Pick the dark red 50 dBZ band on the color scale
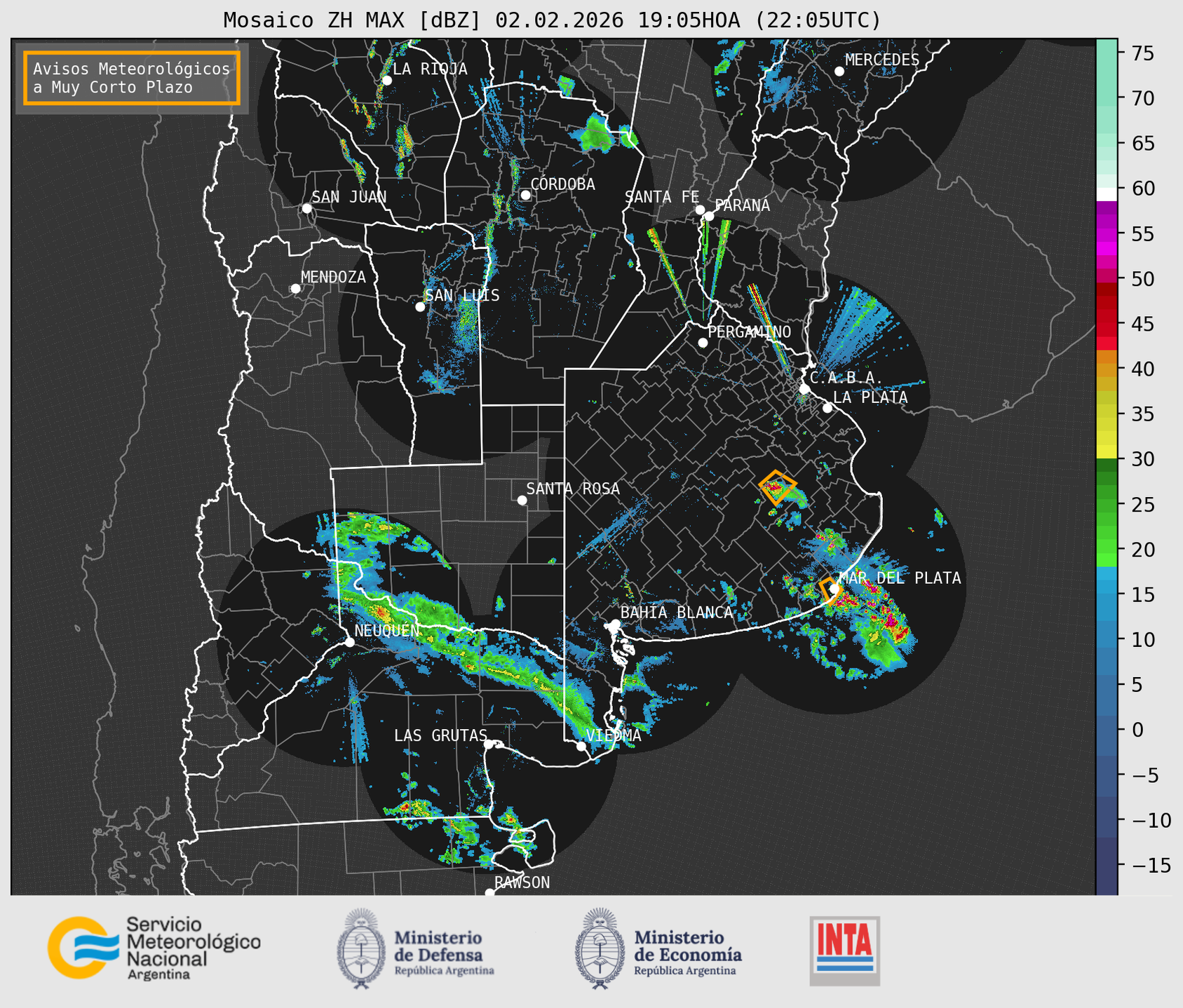Viewport: 1183px width, 1008px height. tap(1107, 286)
